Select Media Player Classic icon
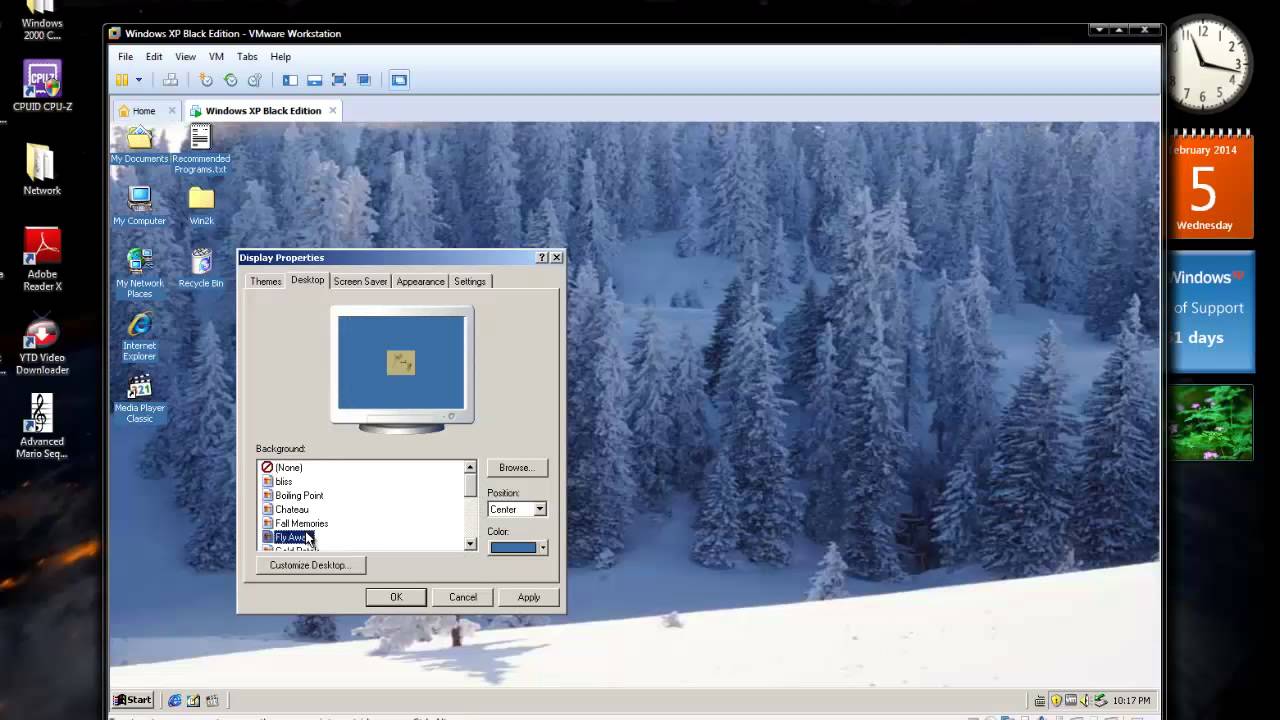This screenshot has width=1280, height=720. pyautogui.click(x=139, y=398)
